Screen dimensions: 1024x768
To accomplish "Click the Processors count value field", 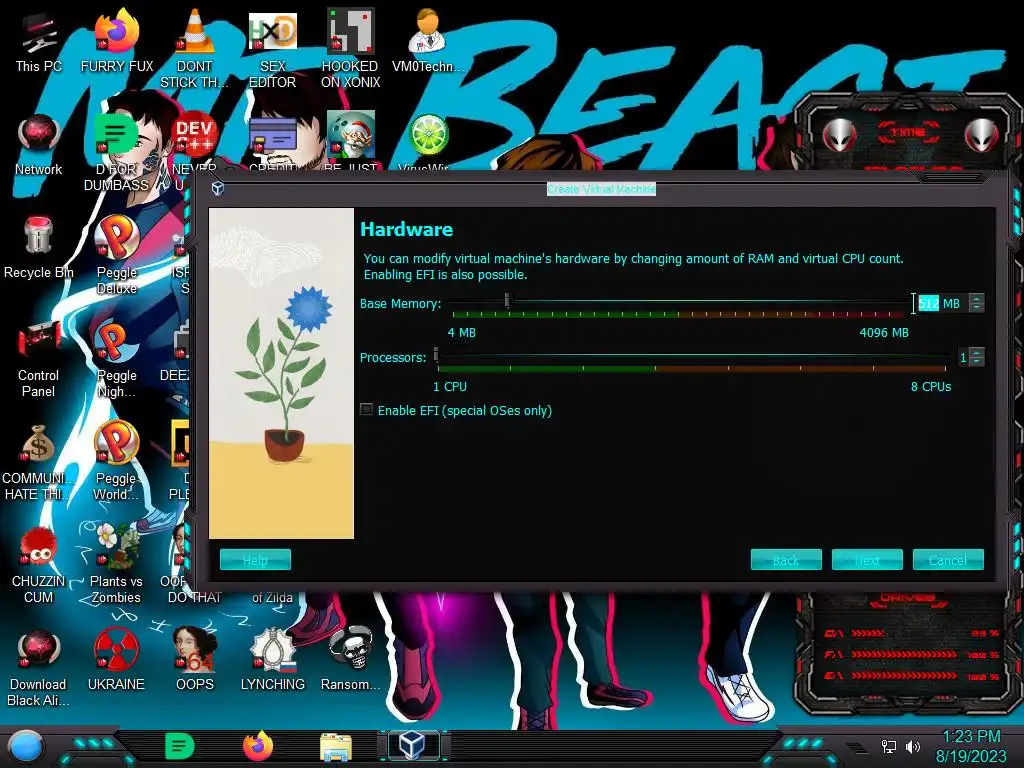I will click(963, 357).
